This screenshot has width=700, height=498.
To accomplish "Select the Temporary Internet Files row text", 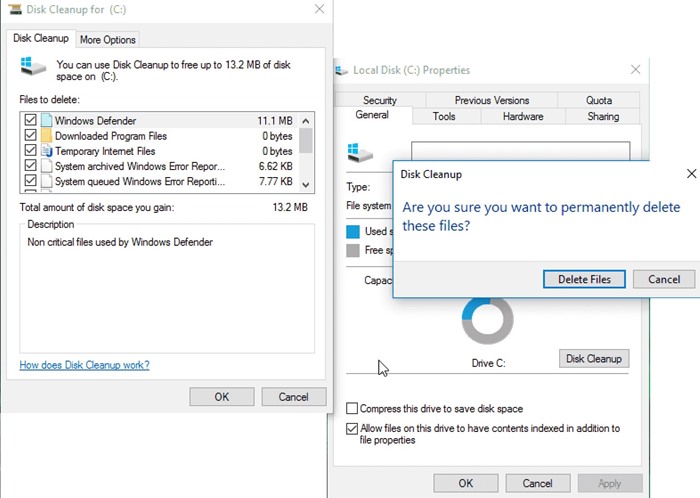I will click(105, 151).
